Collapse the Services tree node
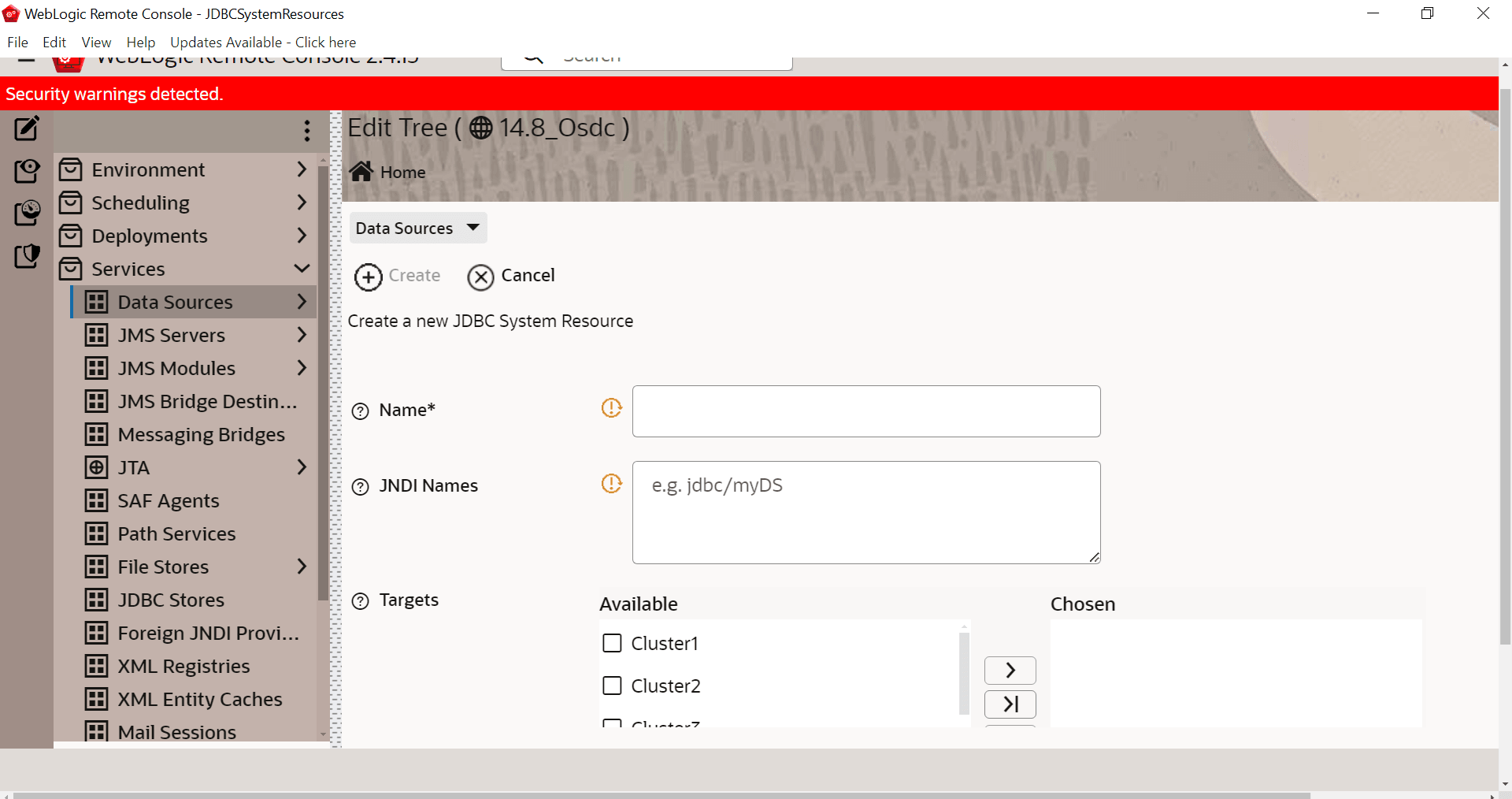Viewport: 1512px width, 799px height. (x=302, y=269)
